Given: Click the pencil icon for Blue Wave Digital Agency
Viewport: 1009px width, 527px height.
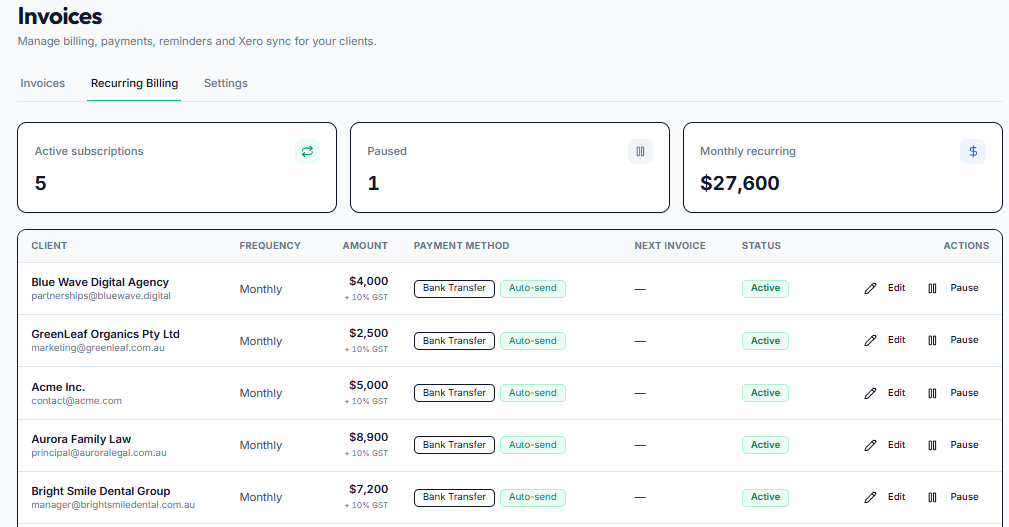Looking at the screenshot, I should pyautogui.click(x=870, y=288).
